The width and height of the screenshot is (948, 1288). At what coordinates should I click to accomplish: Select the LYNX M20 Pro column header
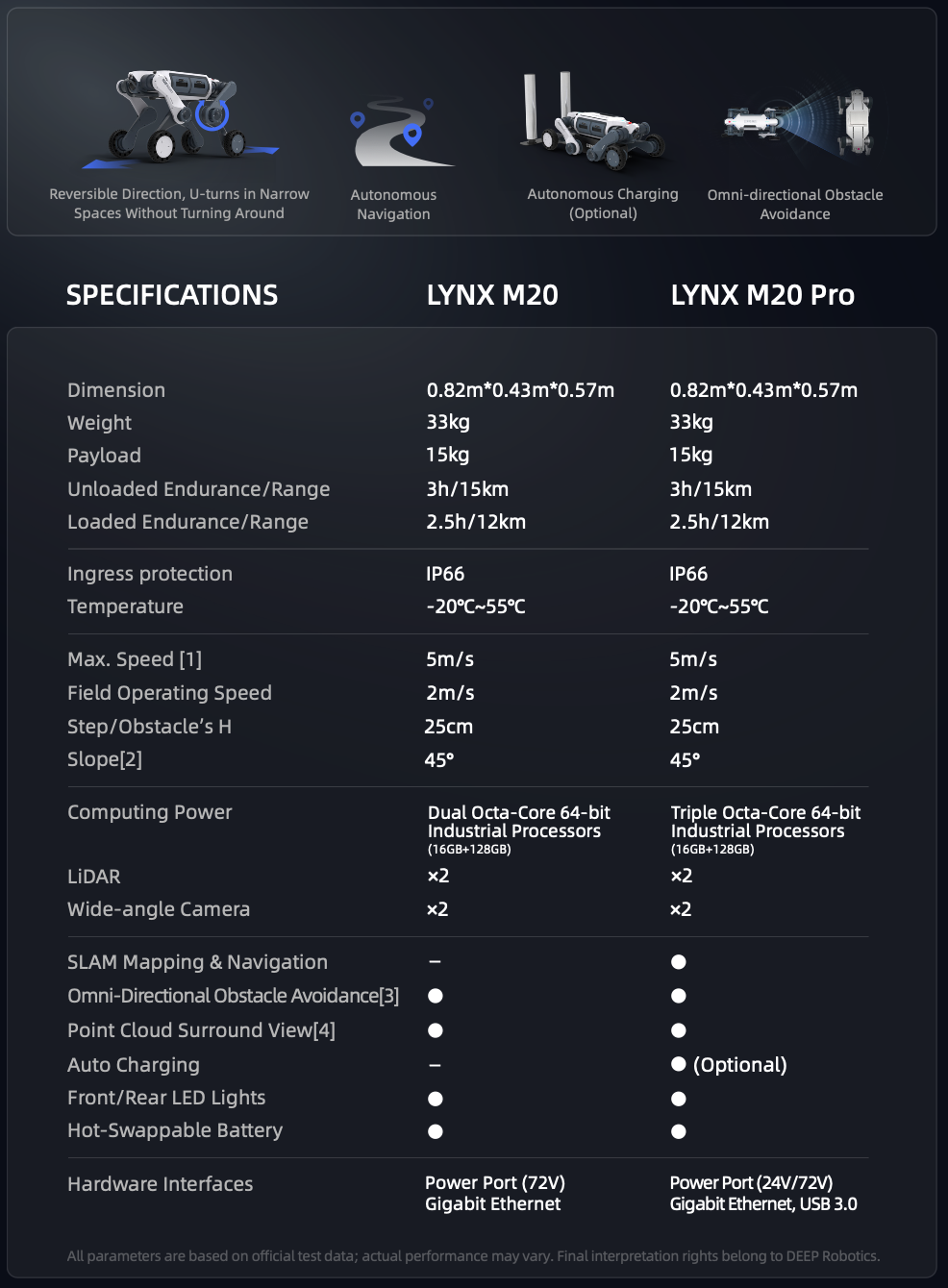click(x=762, y=295)
